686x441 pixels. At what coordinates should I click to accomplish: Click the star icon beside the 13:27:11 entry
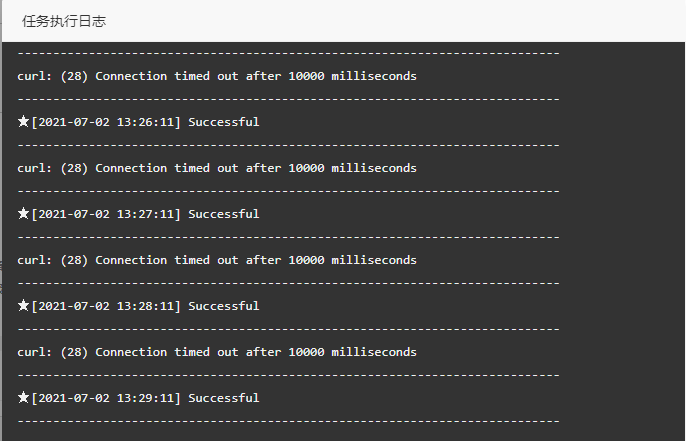tap(24, 214)
